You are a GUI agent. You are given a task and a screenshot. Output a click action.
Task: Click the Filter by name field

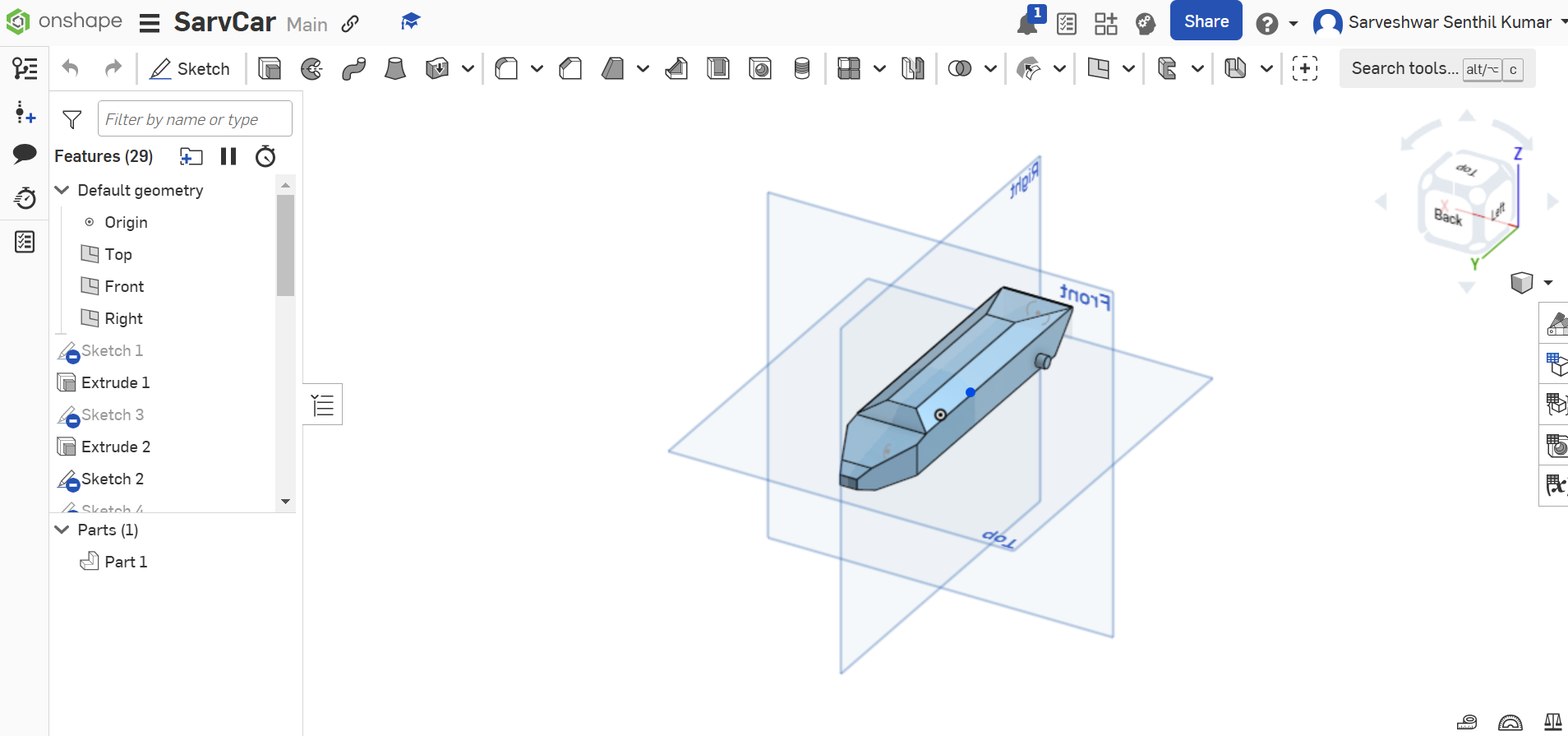click(x=195, y=119)
